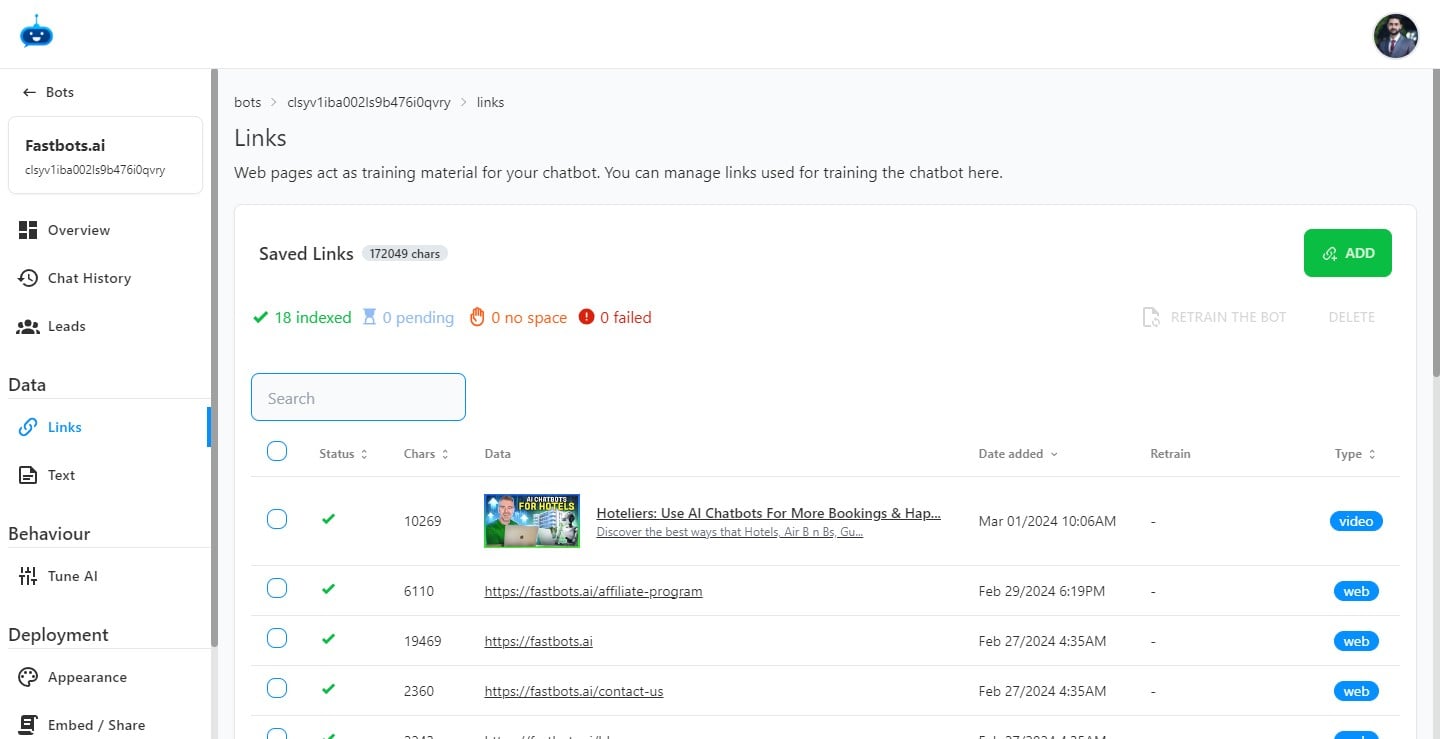This screenshot has width=1440, height=739.
Task: Open the https://fastbots.ai/contact-us link
Action: pyautogui.click(x=573, y=691)
